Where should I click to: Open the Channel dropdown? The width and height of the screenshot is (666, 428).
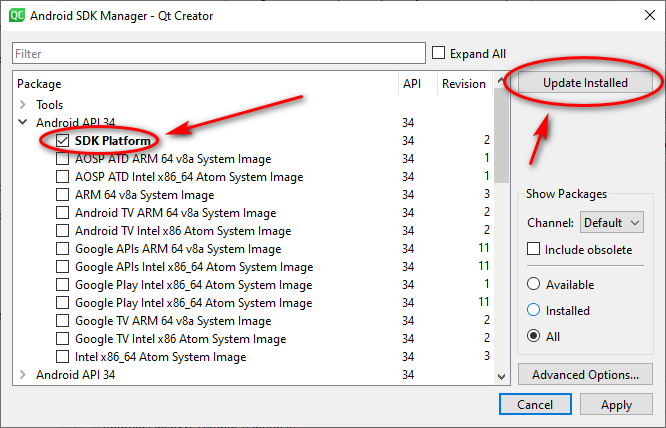click(x=612, y=223)
